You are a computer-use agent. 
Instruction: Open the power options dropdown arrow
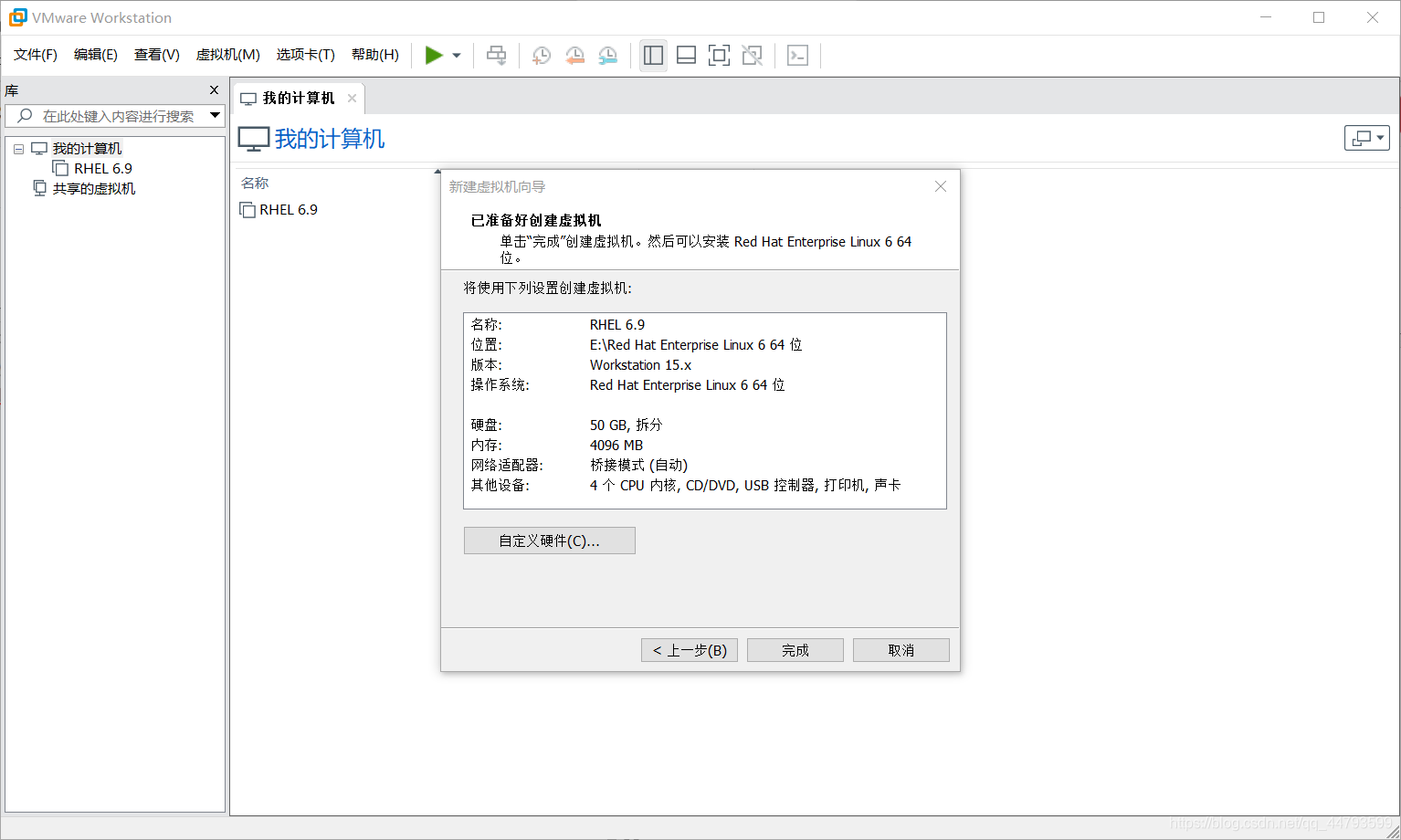tap(455, 55)
